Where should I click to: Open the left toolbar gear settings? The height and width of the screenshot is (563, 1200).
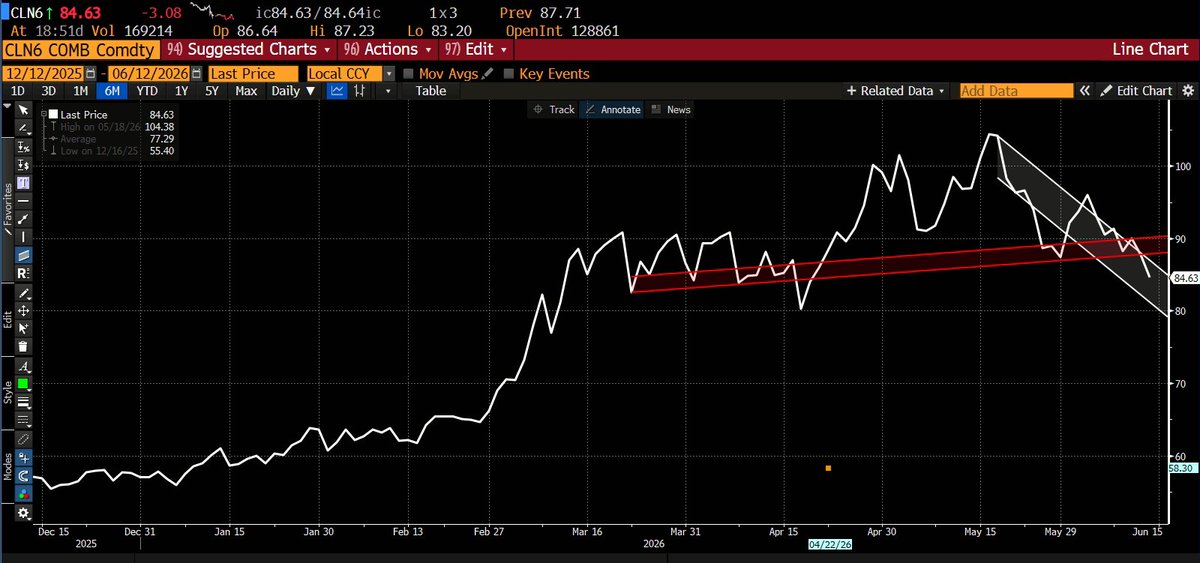tap(24, 513)
